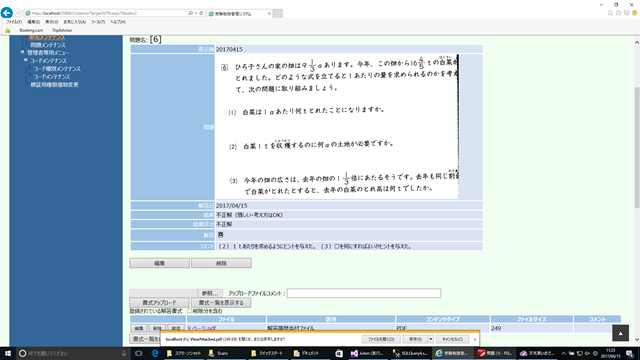
Task: Click the back-to-top arrow button
Action: pyautogui.click(x=620, y=333)
